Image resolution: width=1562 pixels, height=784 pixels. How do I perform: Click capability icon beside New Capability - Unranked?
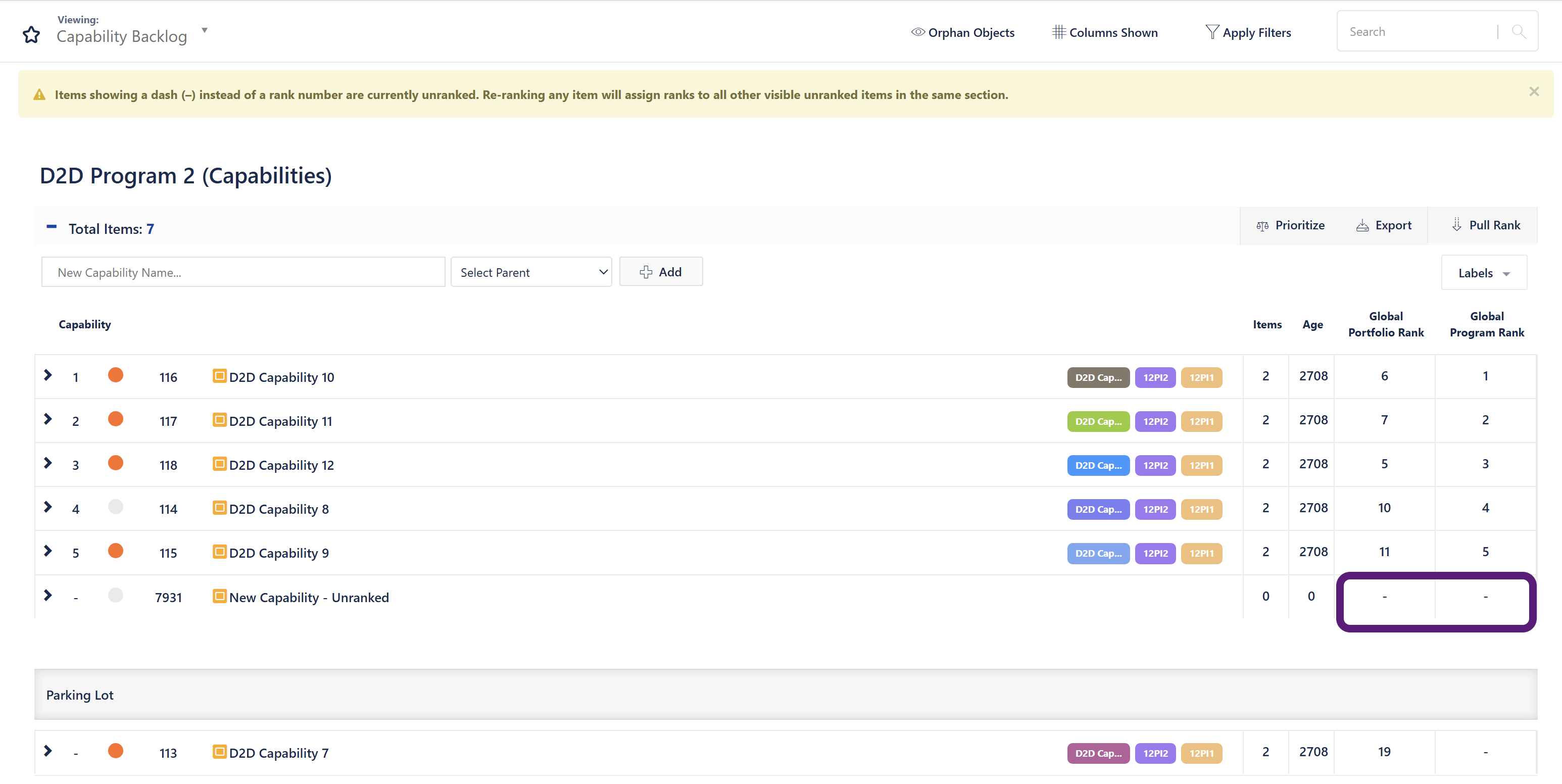[220, 596]
